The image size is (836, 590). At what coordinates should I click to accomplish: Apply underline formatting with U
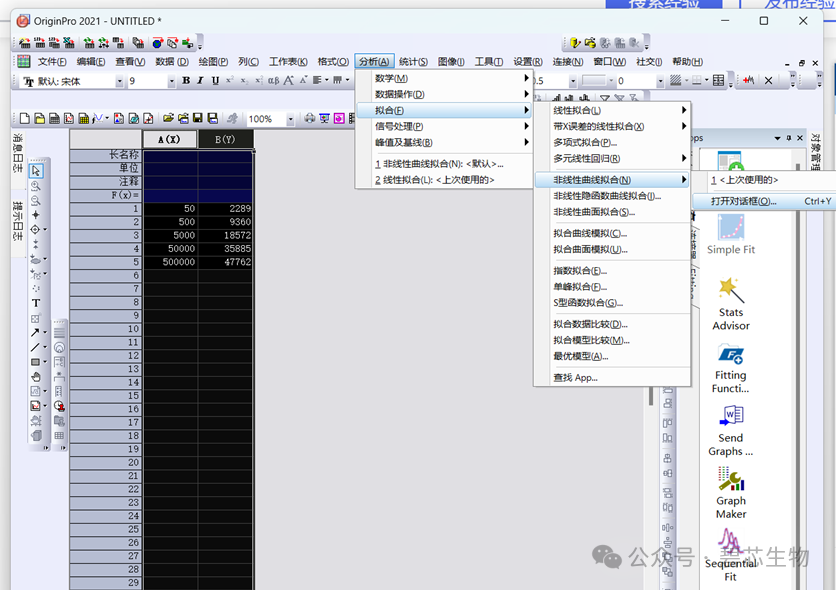click(215, 80)
